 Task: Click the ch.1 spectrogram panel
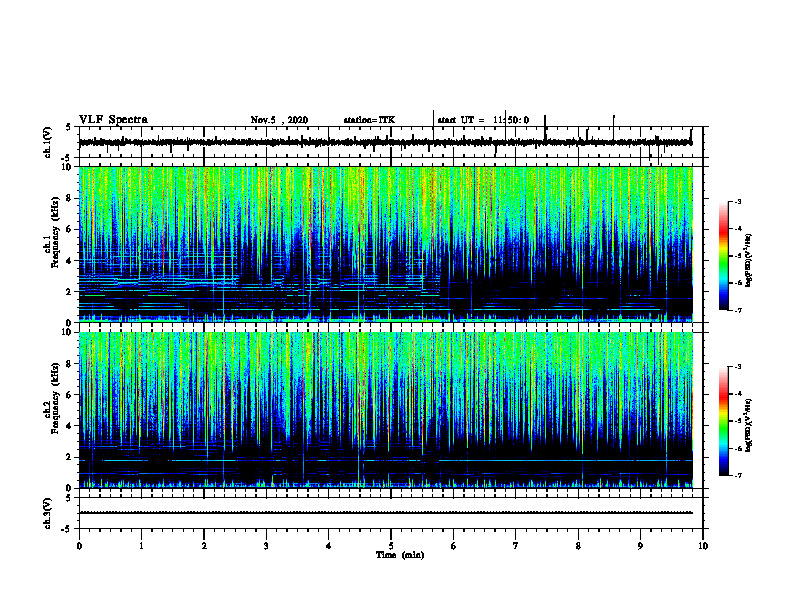386,244
